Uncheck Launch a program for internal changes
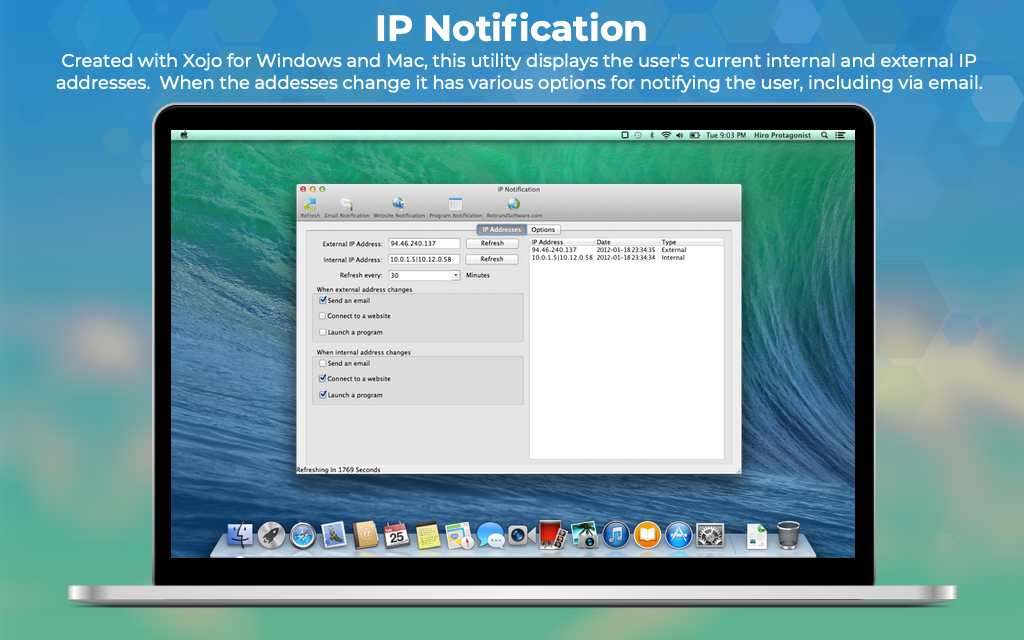Image resolution: width=1024 pixels, height=640 pixels. tap(323, 395)
